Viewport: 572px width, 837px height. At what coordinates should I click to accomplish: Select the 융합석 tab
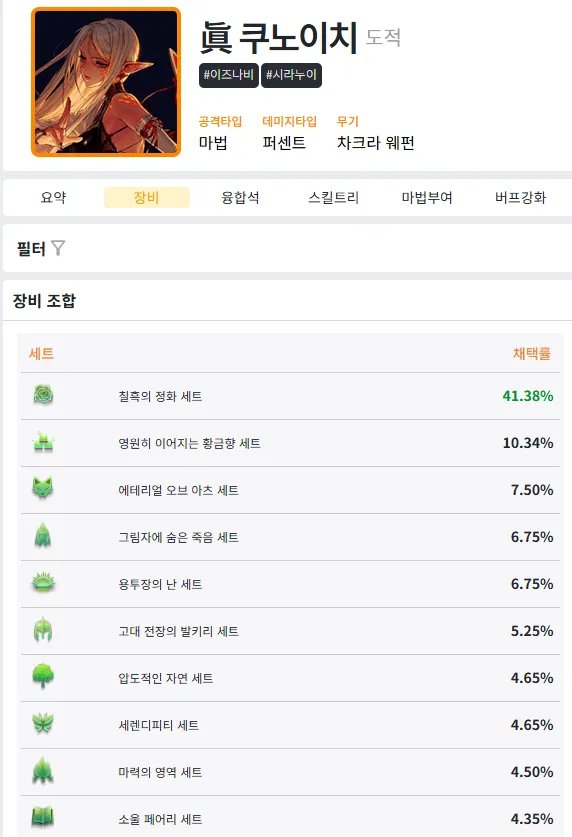(x=240, y=198)
